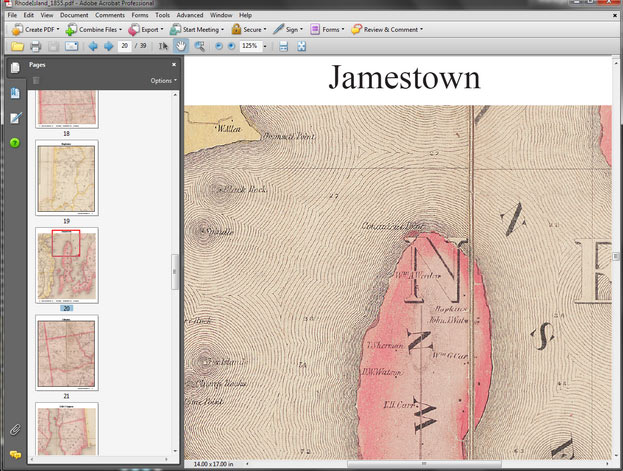Close the document with menu bar X
623x471 pixels.
[x=615, y=15]
